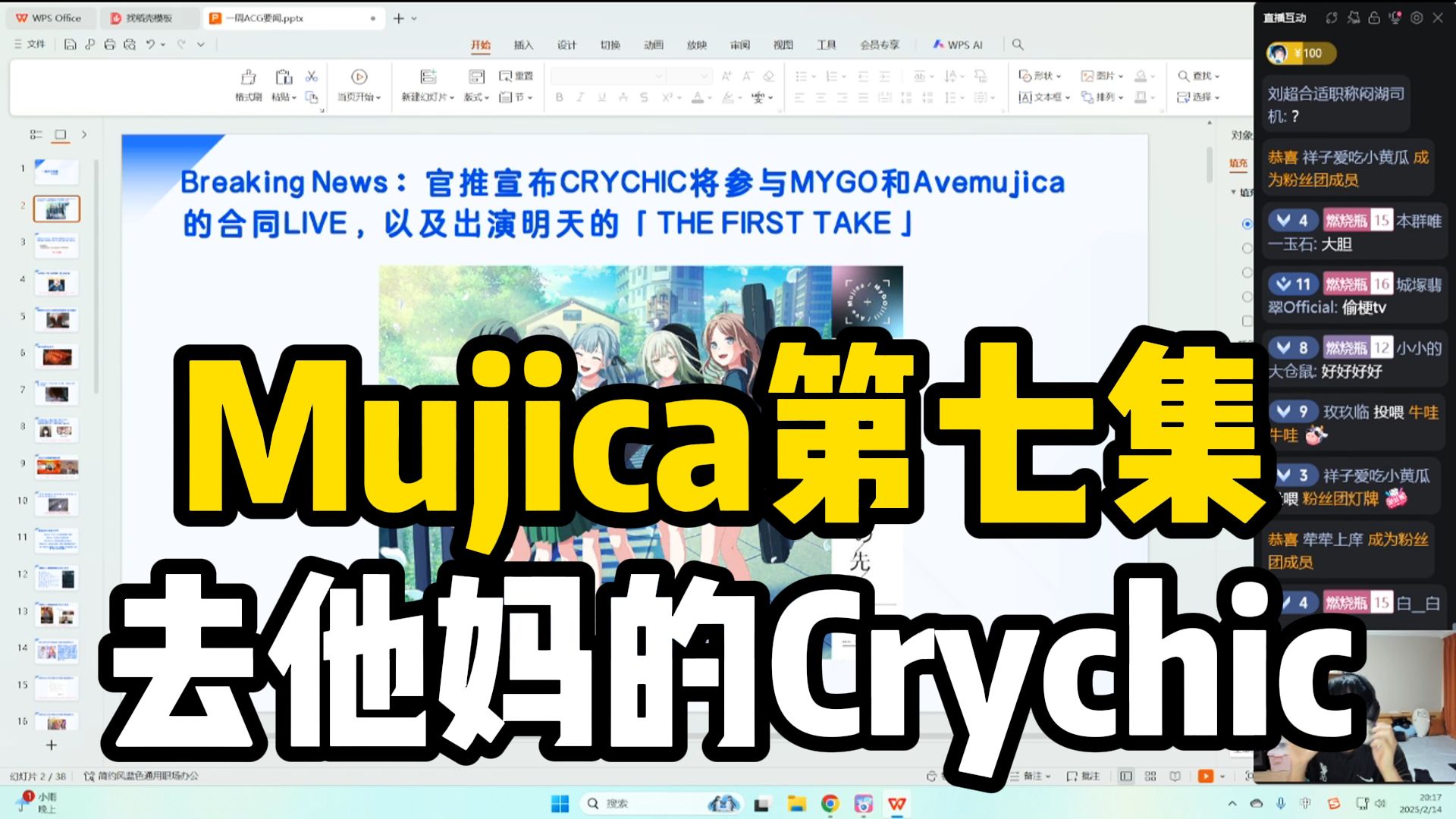The height and width of the screenshot is (819, 1456).
Task: Click the Print icon in the quick access bar
Action: coord(110,45)
